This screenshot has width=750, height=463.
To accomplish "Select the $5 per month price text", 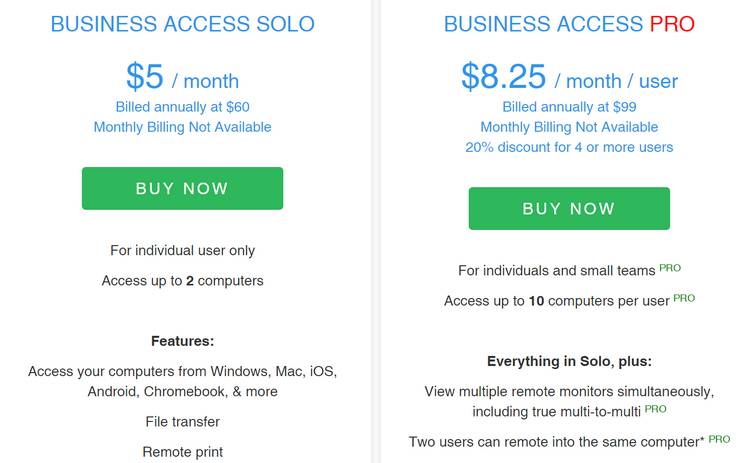I will tap(182, 77).
